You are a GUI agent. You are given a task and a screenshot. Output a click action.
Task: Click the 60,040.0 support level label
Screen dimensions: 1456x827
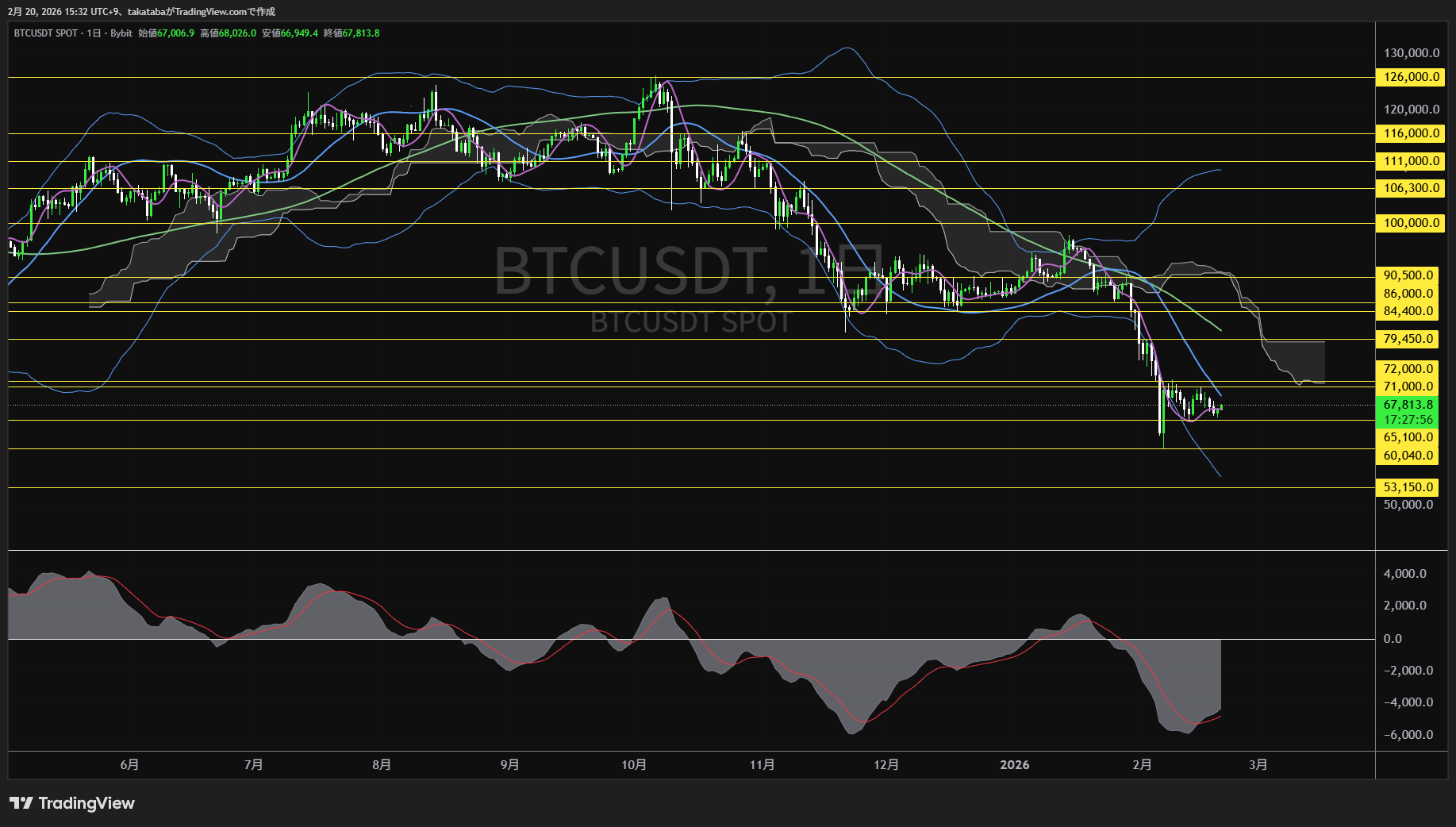(1408, 456)
